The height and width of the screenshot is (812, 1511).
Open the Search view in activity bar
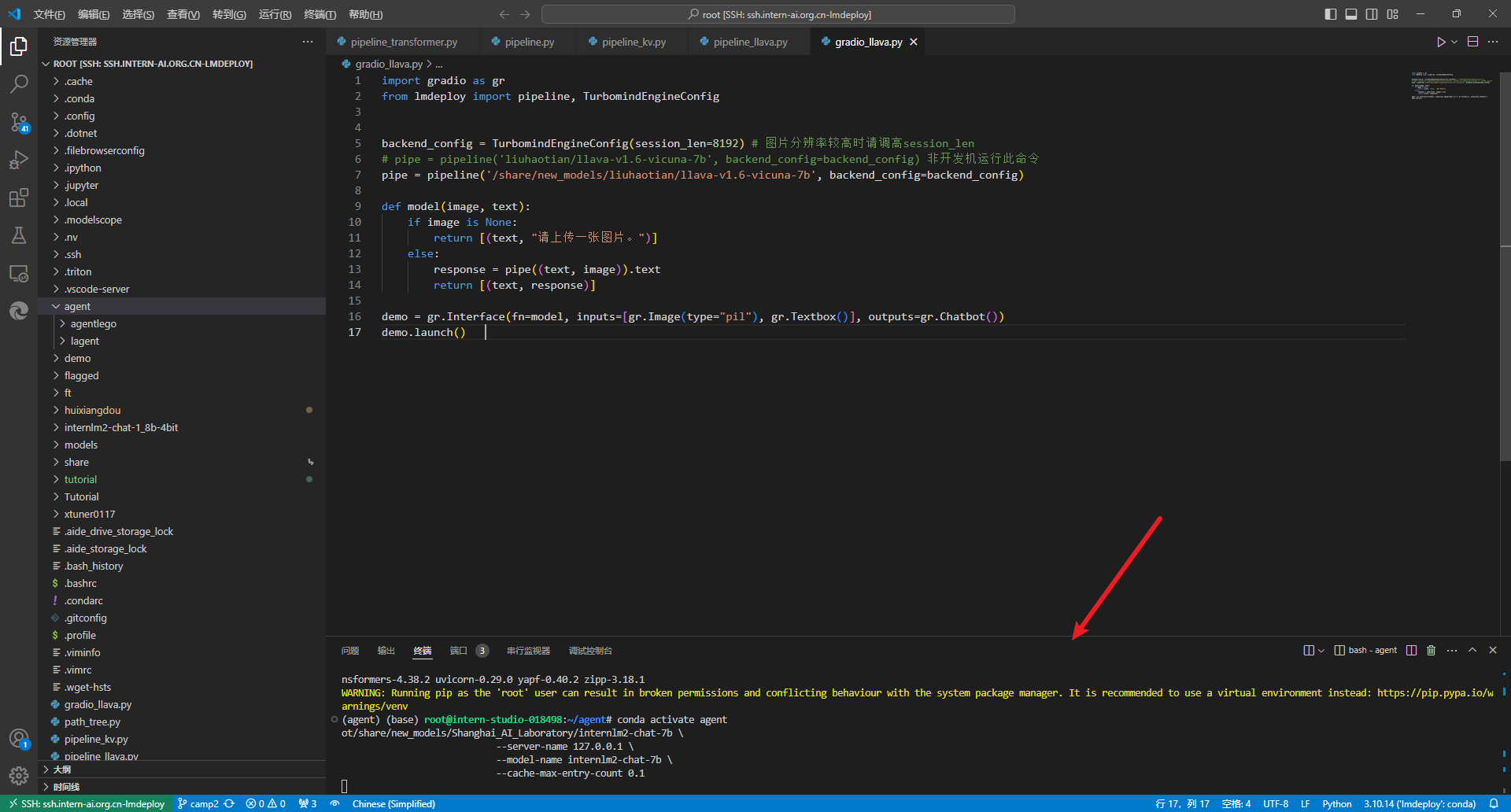(x=19, y=83)
